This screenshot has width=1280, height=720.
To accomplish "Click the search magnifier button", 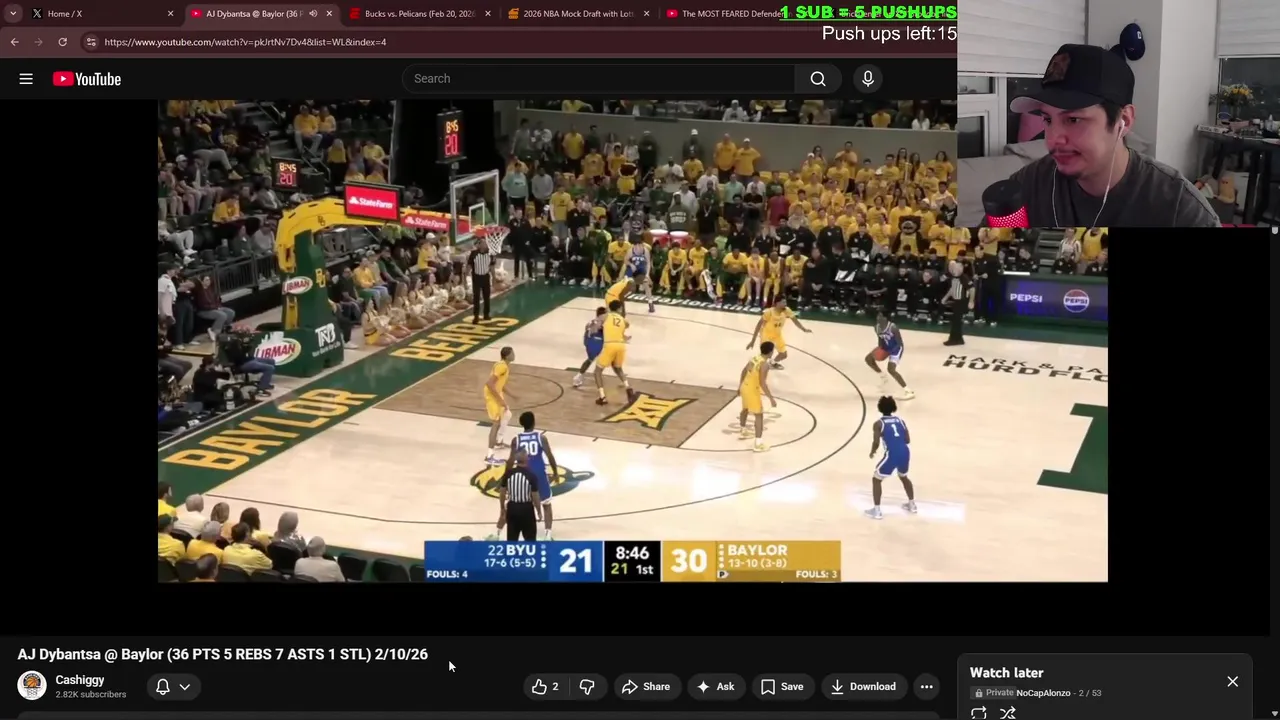I will [818, 79].
